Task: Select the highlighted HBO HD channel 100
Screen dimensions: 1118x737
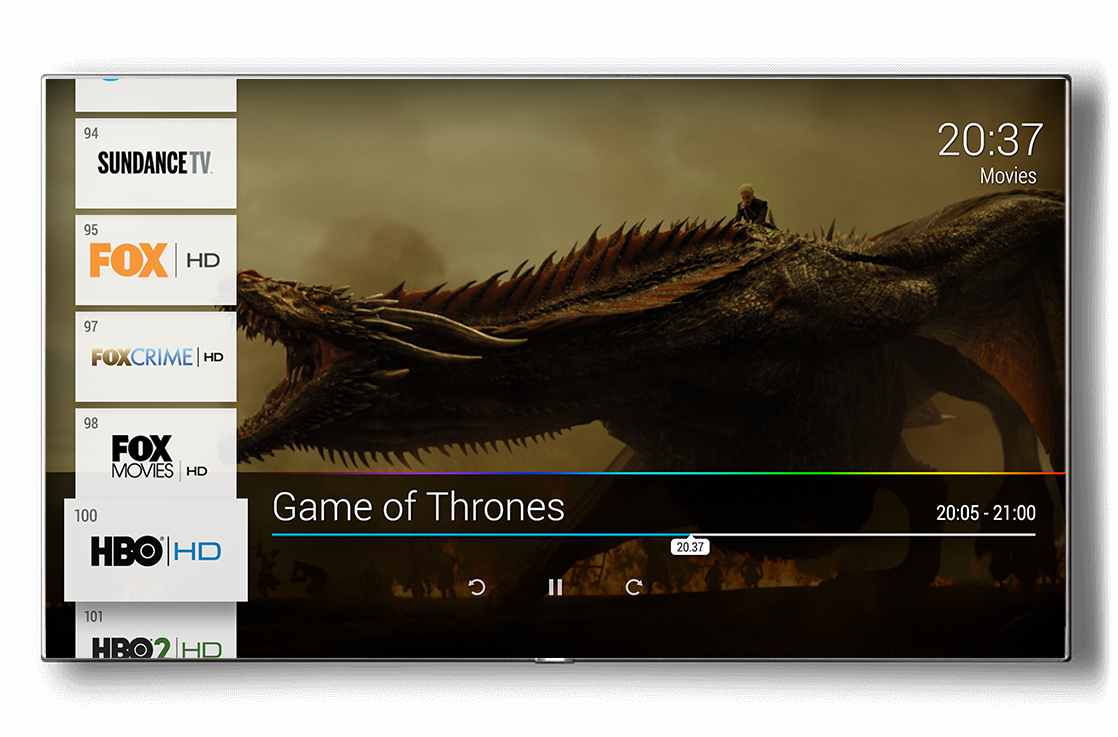Action: coord(155,550)
